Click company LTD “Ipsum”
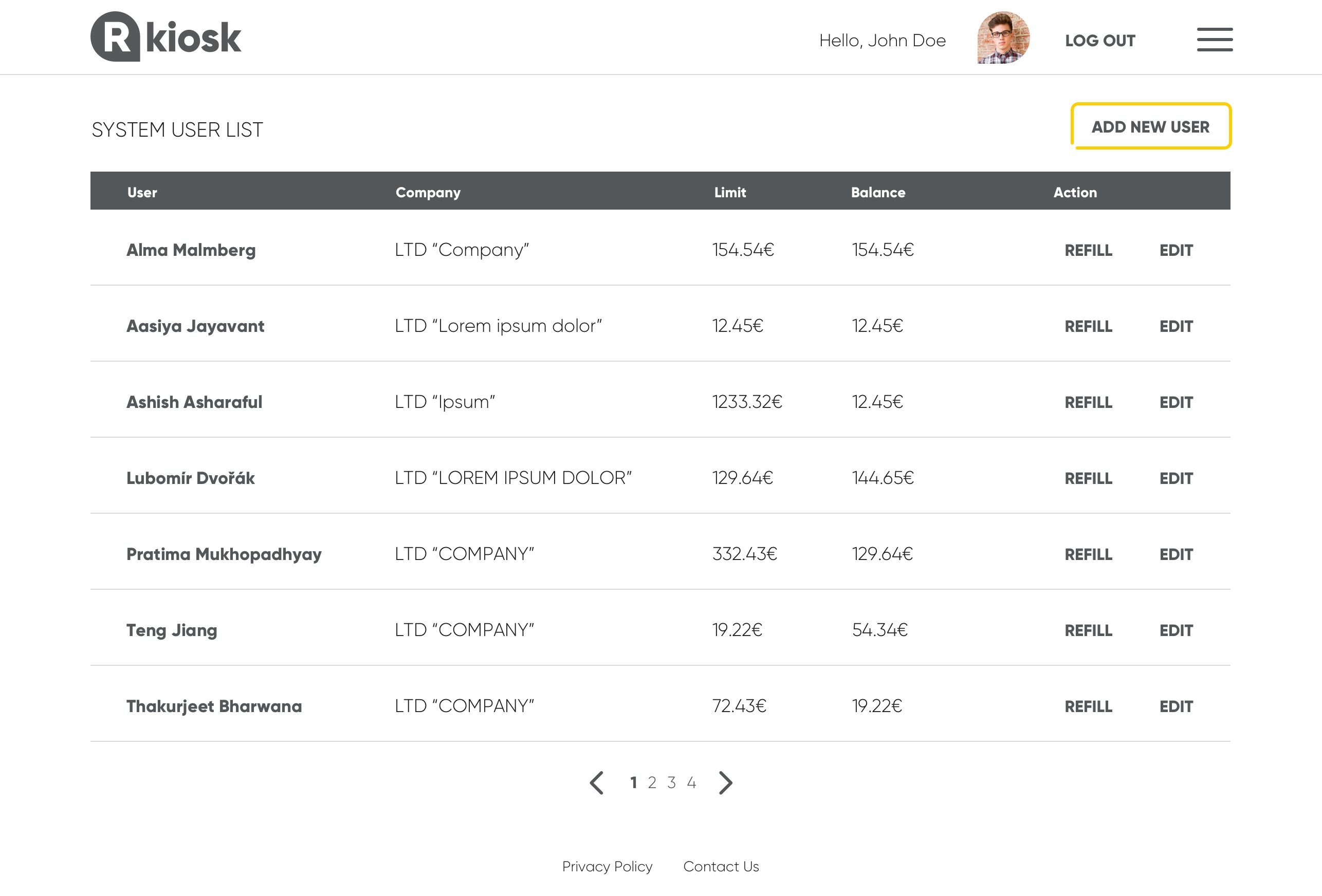 pos(445,402)
